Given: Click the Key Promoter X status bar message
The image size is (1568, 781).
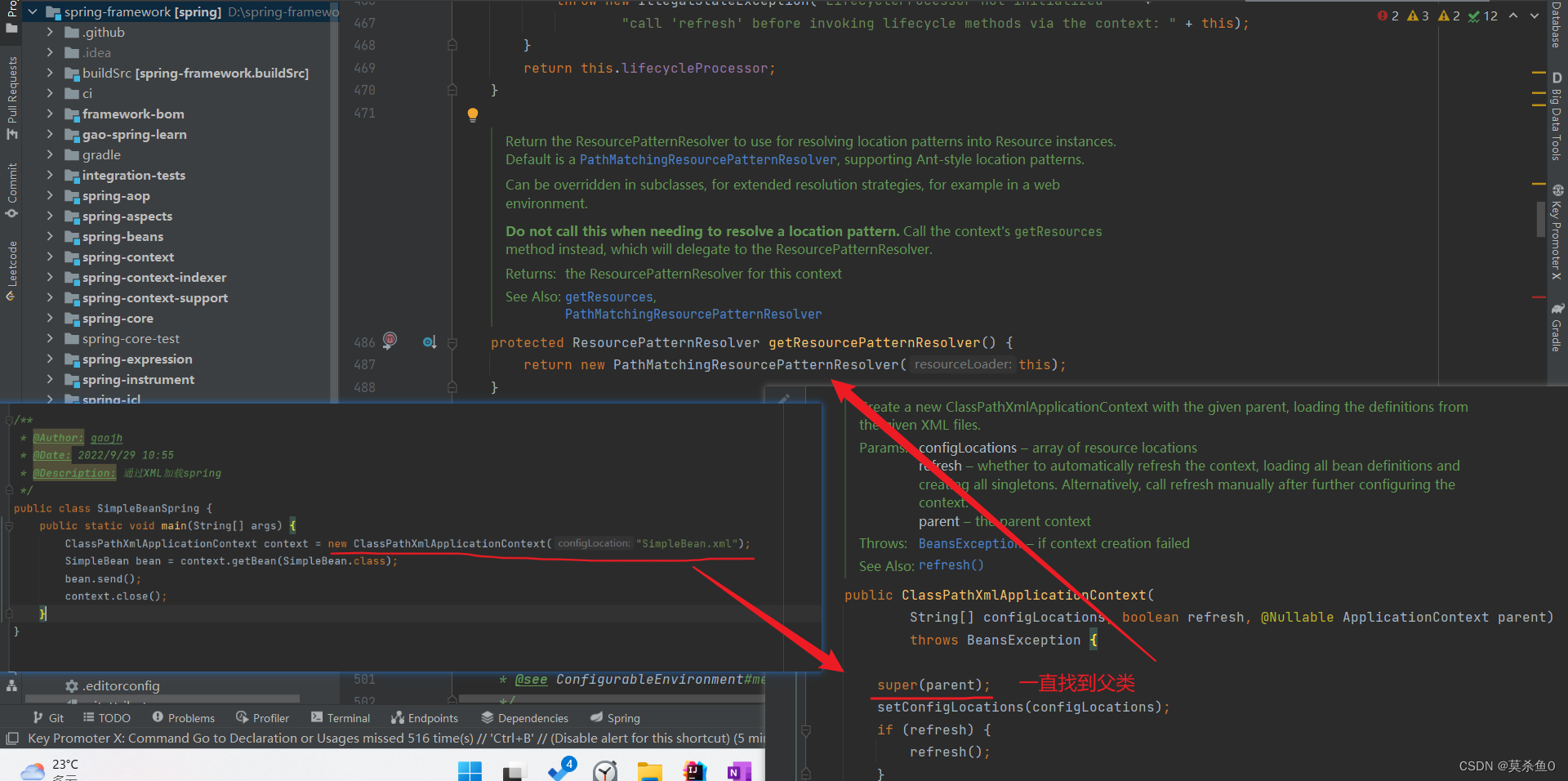Looking at the screenshot, I should click(x=397, y=739).
